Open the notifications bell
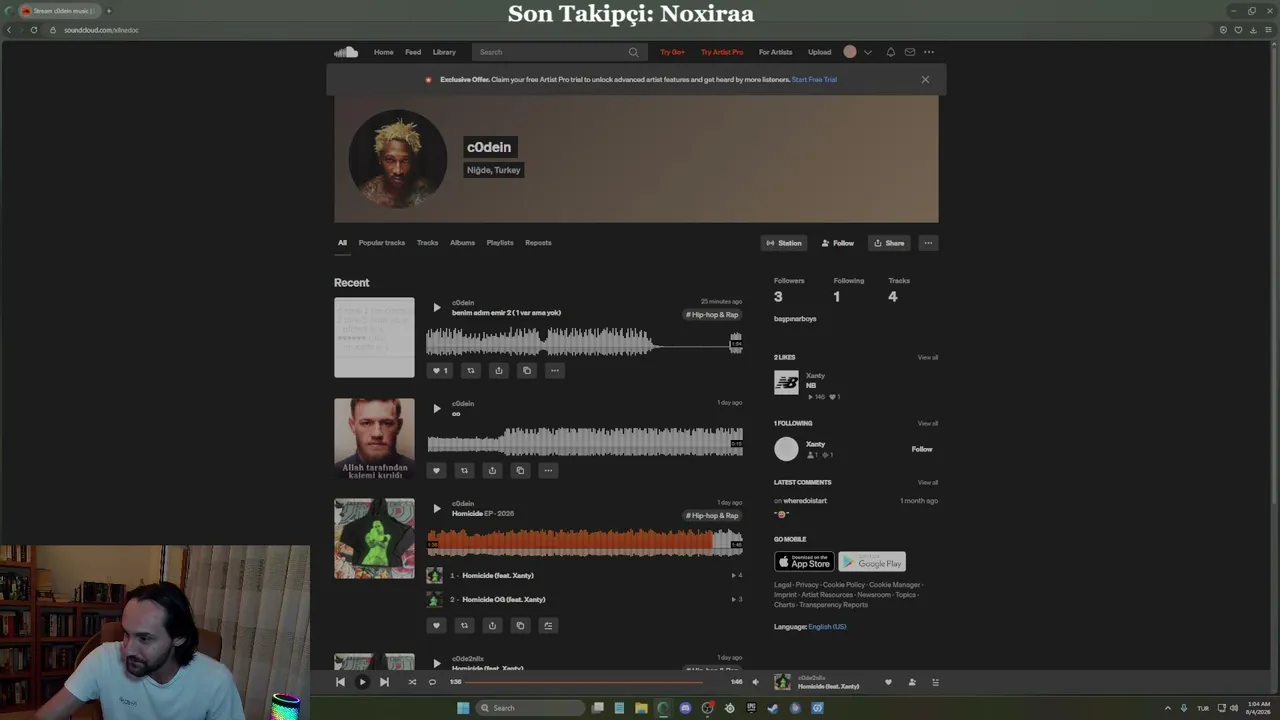The image size is (1280, 720). (x=891, y=52)
